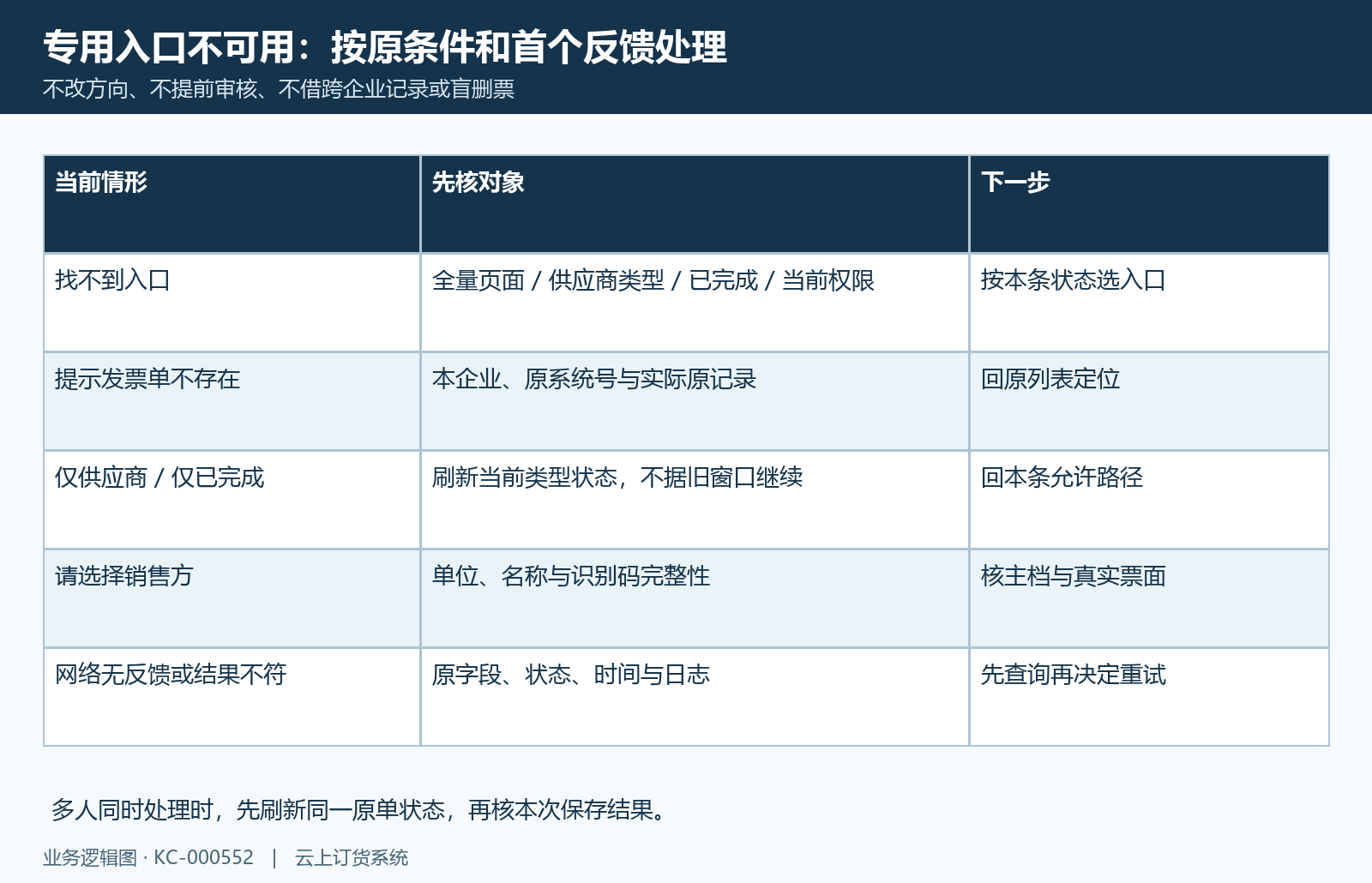Click the 下一步 column header
The width and height of the screenshot is (1372, 883).
coord(1149,204)
